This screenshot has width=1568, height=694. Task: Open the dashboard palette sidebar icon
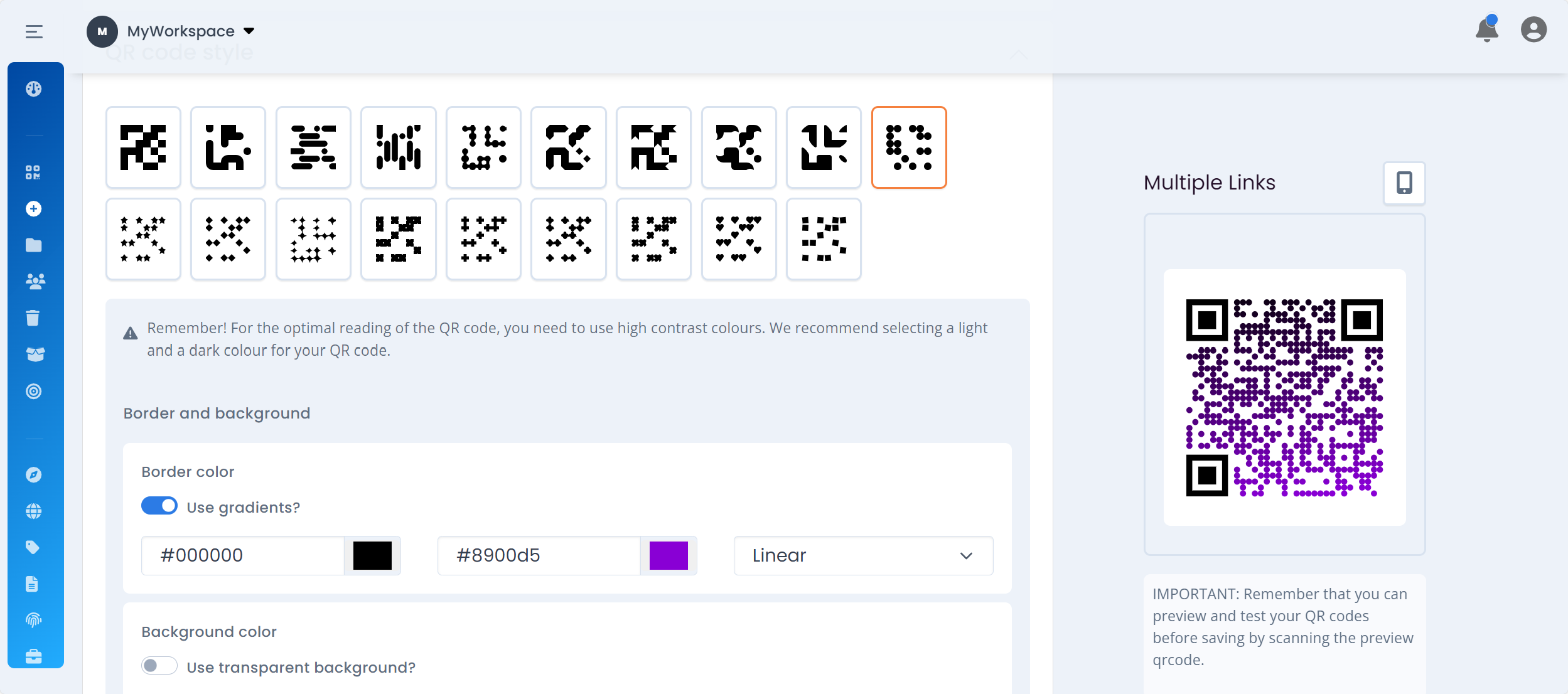[x=34, y=89]
